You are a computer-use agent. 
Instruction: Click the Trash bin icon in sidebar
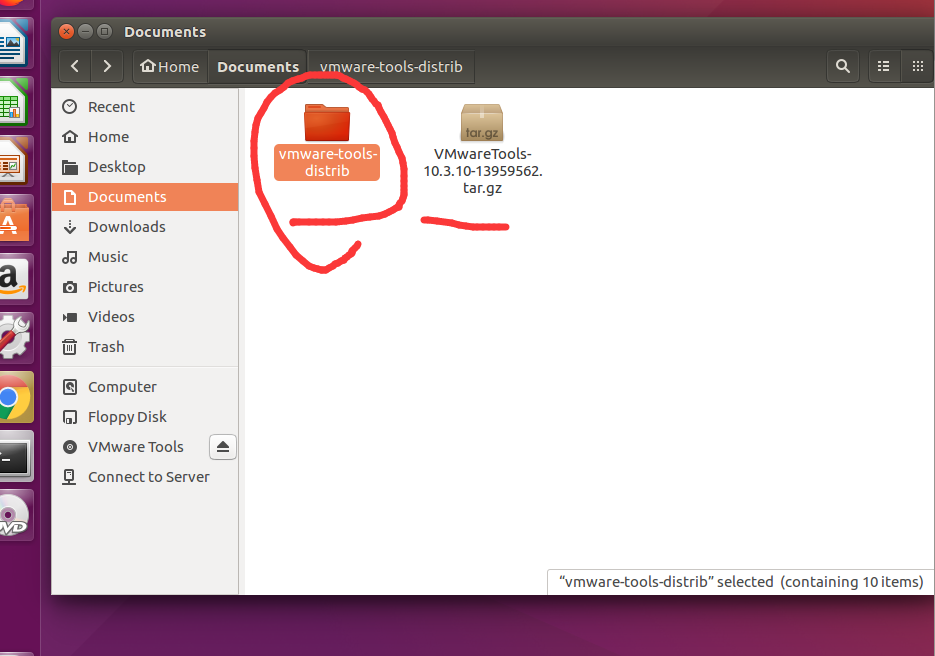pyautogui.click(x=70, y=346)
